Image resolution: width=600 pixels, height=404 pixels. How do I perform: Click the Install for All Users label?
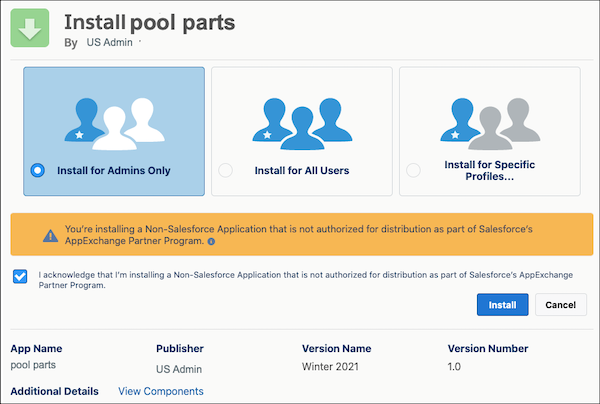tap(302, 170)
